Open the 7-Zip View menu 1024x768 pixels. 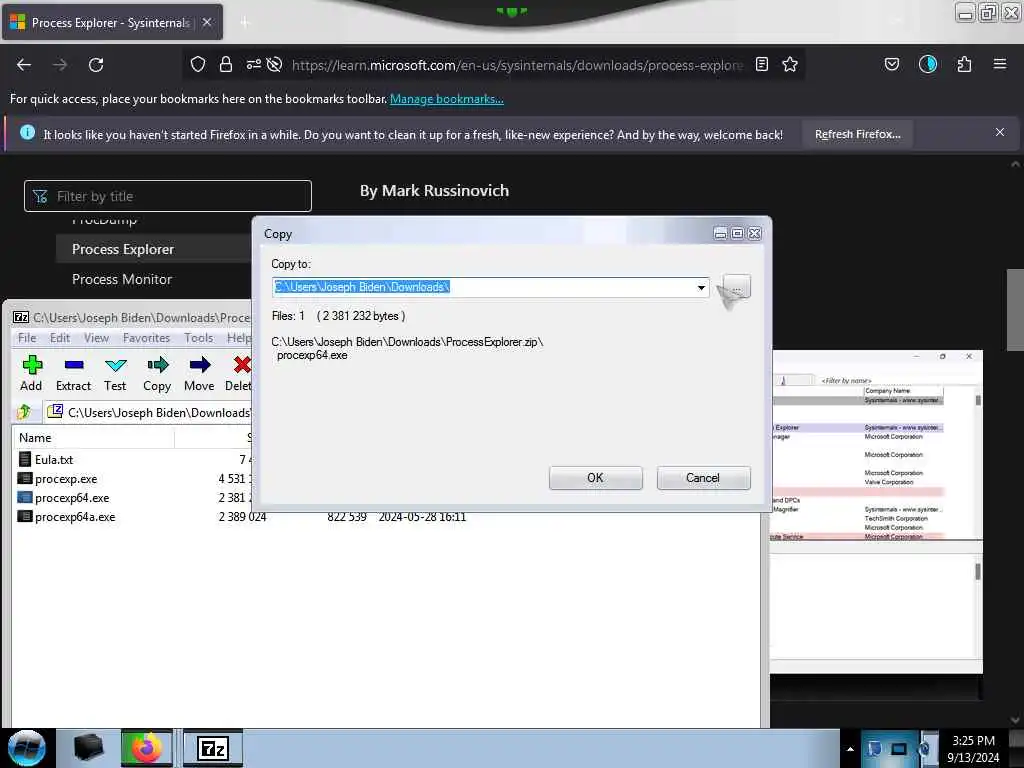tap(96, 338)
